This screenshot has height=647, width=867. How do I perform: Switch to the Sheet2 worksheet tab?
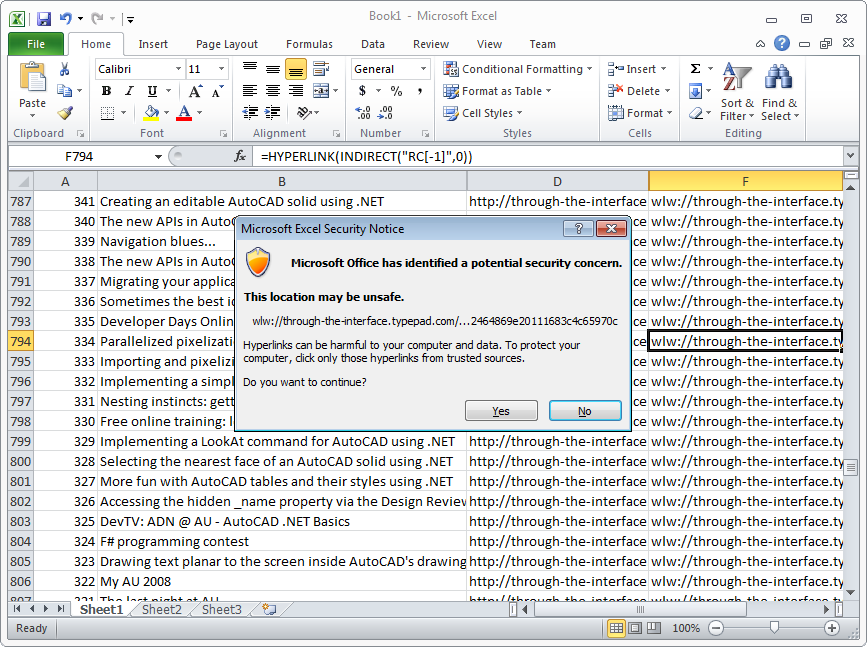(x=161, y=609)
